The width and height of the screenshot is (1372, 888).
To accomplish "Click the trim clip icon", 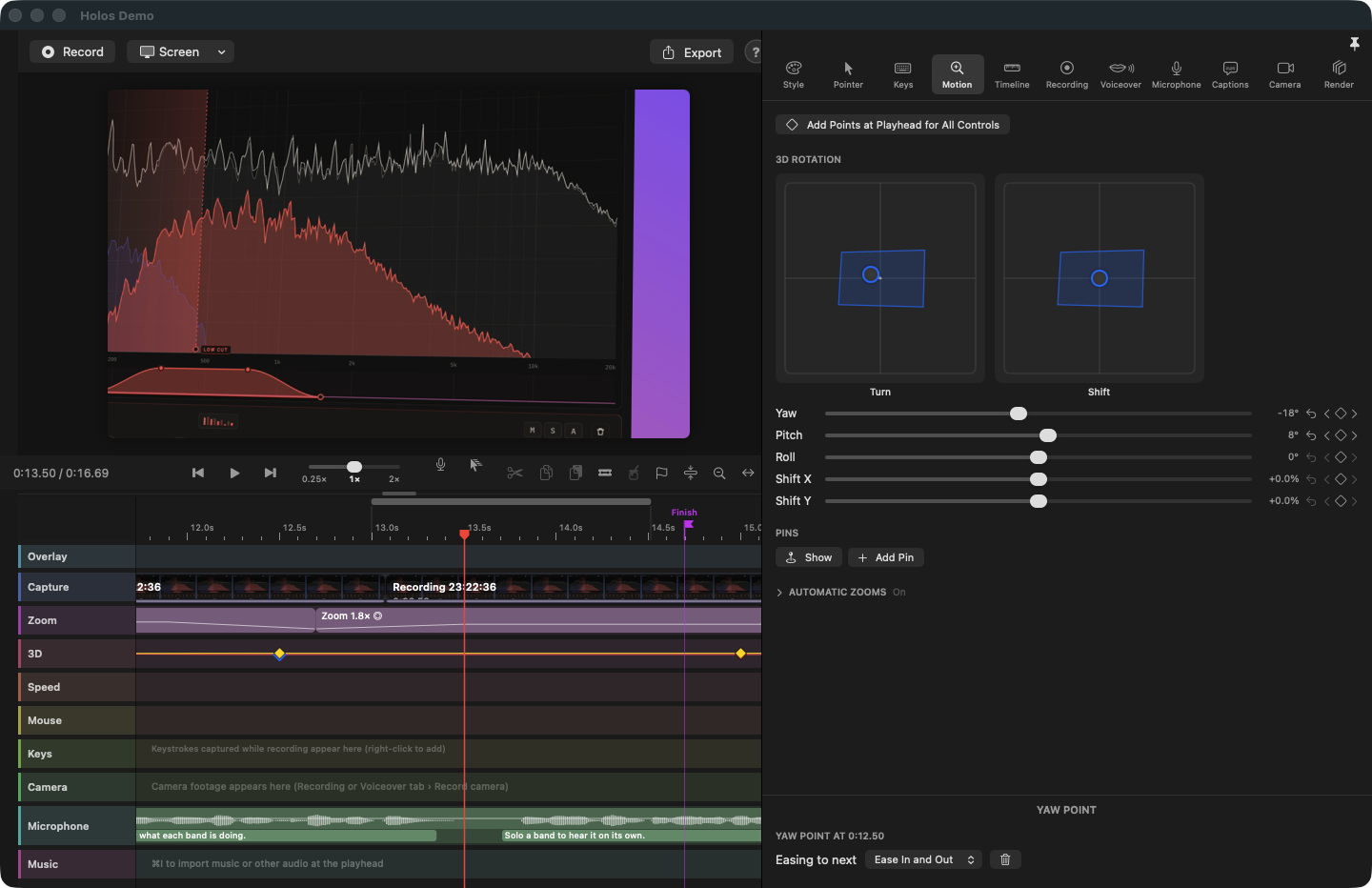I will click(x=605, y=473).
